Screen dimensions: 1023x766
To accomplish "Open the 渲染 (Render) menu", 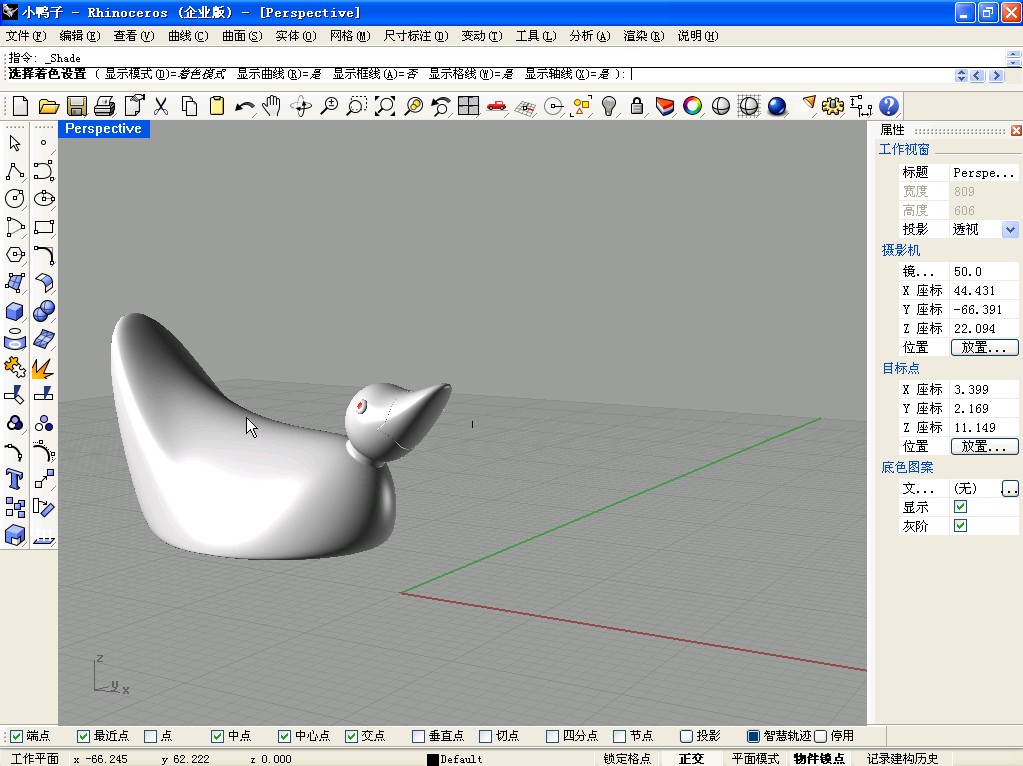I will [643, 36].
